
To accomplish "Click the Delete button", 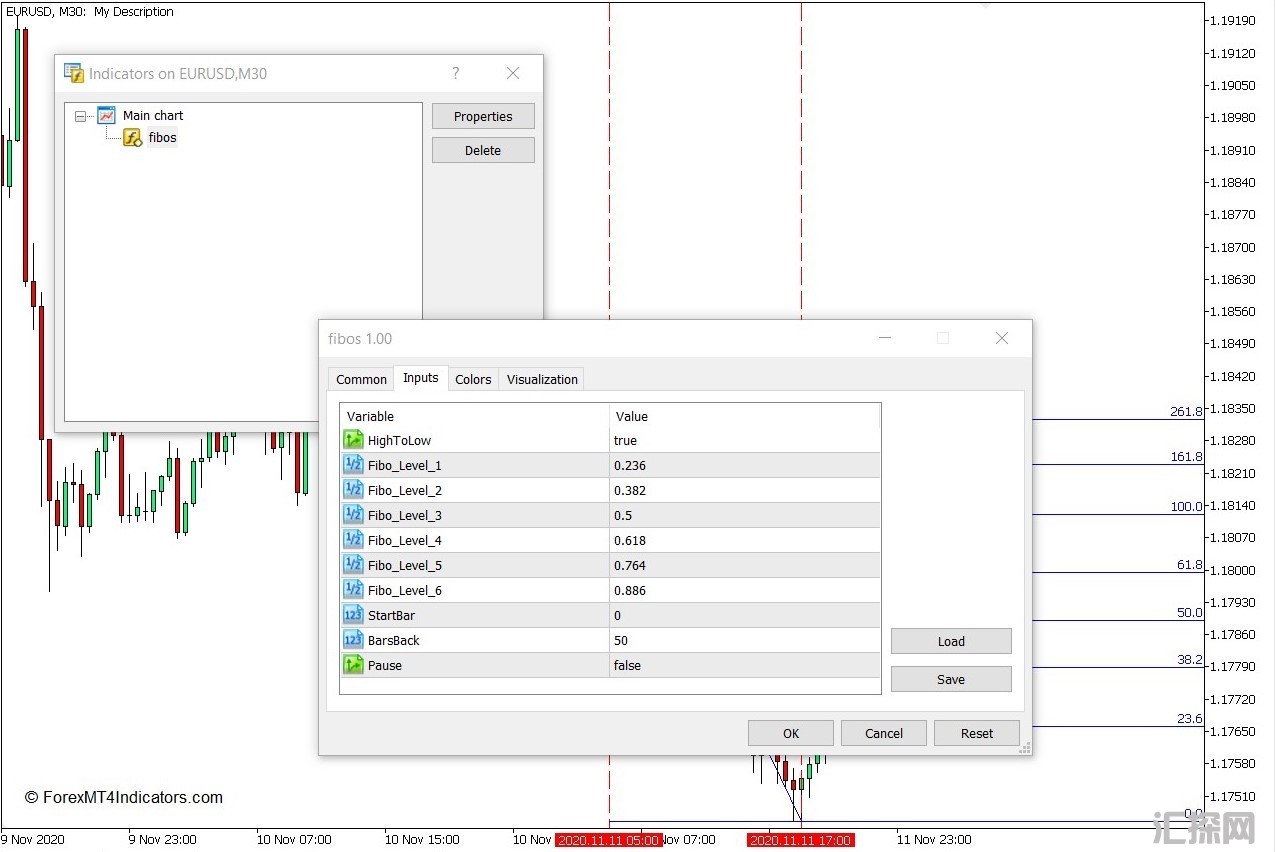I will pos(483,150).
